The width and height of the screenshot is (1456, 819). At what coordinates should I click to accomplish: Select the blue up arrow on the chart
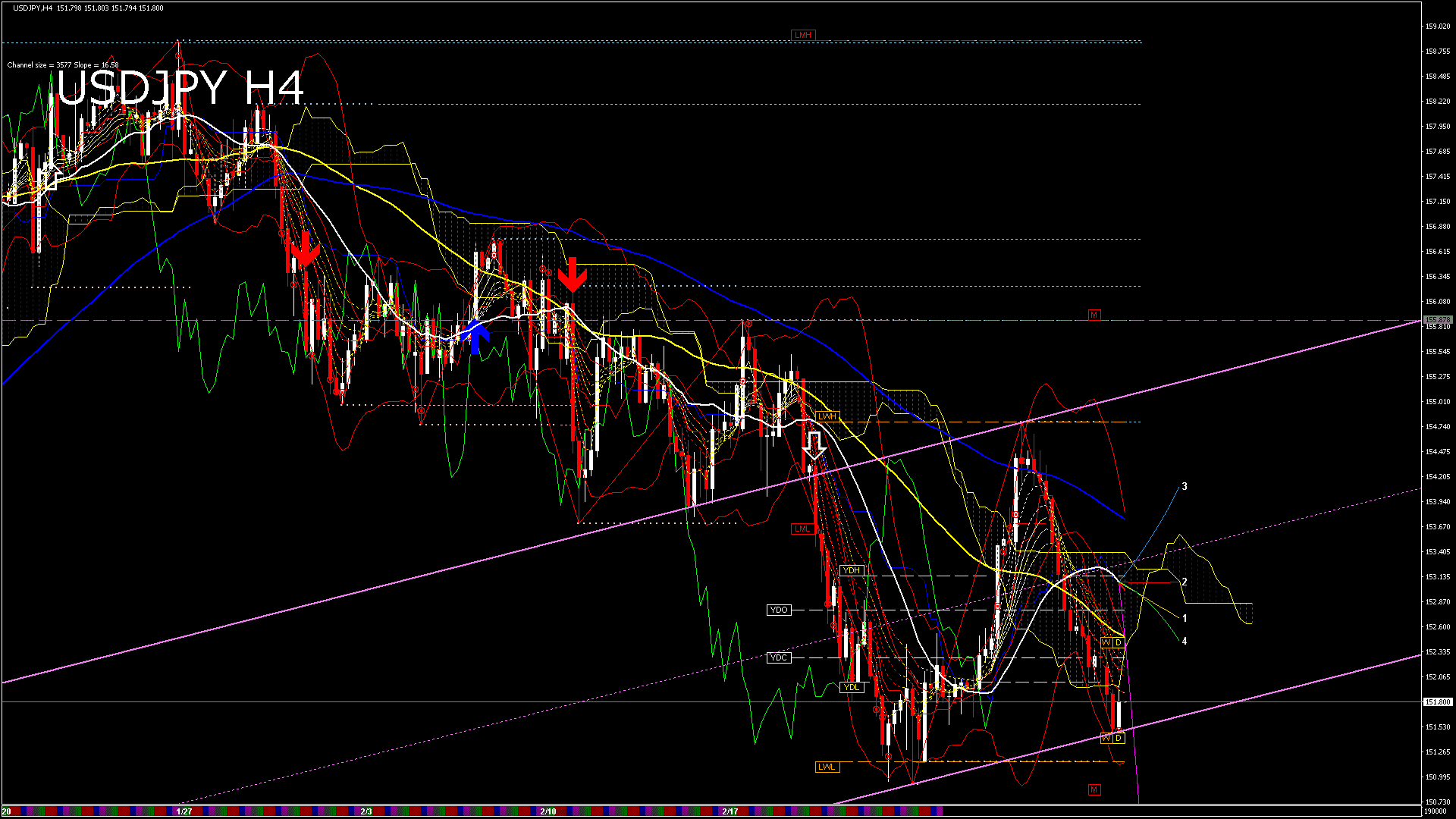point(475,337)
